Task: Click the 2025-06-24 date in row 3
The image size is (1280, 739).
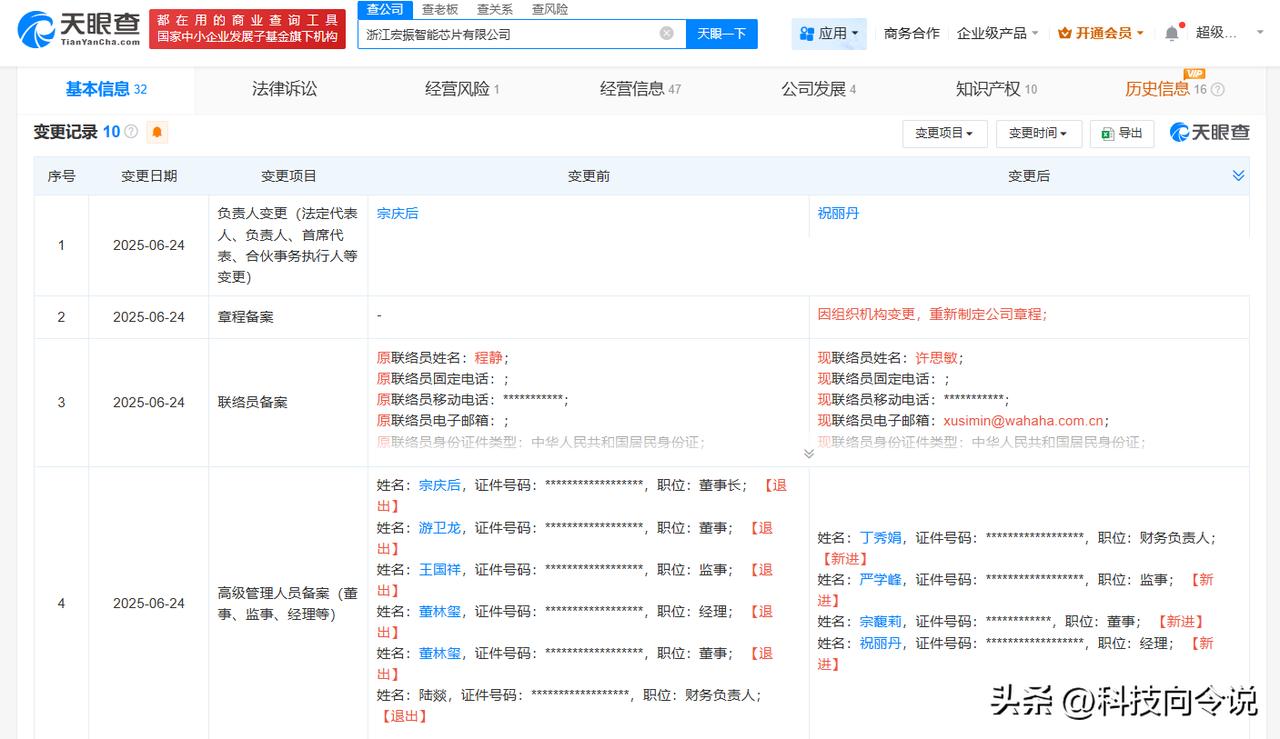Action: [149, 403]
